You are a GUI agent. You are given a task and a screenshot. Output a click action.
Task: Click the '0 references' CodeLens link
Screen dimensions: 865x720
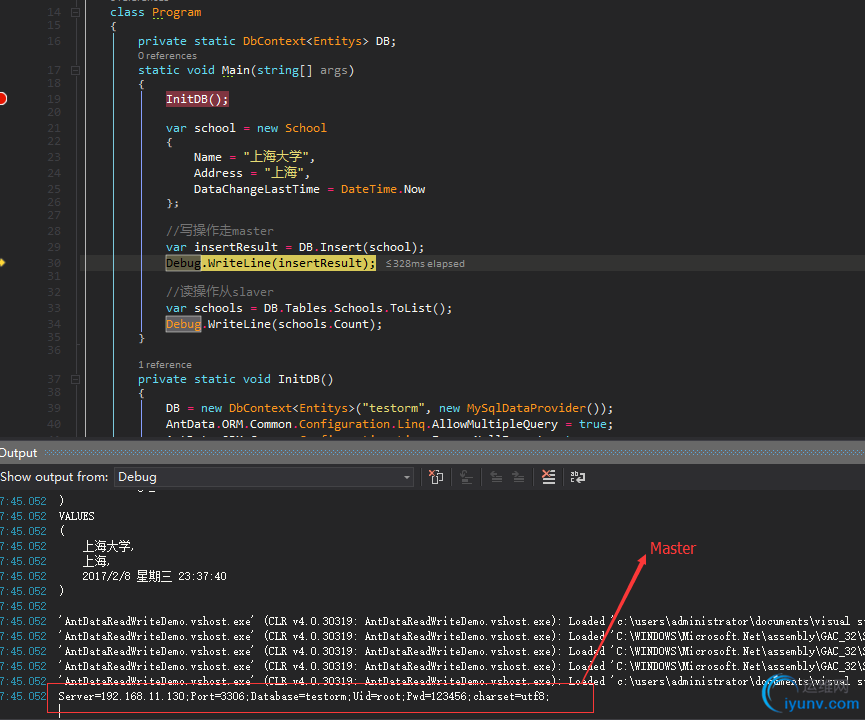coord(167,56)
